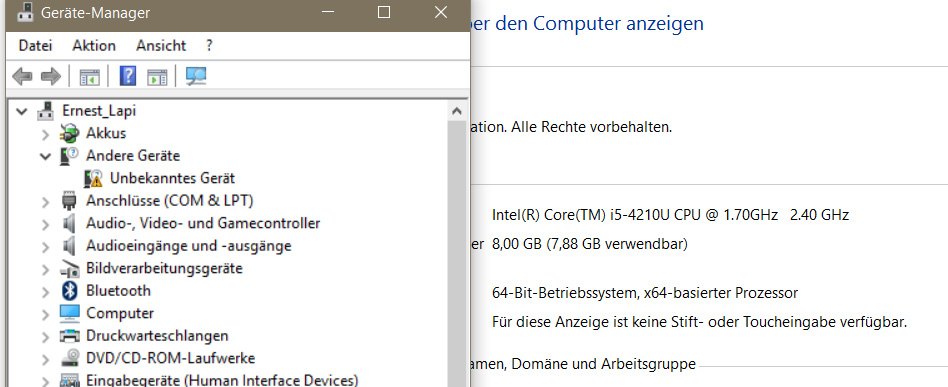Screen dimensions: 948x387
Task: Select the Anschlüsse (COM & LPT) label
Action: pyautogui.click(x=170, y=201)
